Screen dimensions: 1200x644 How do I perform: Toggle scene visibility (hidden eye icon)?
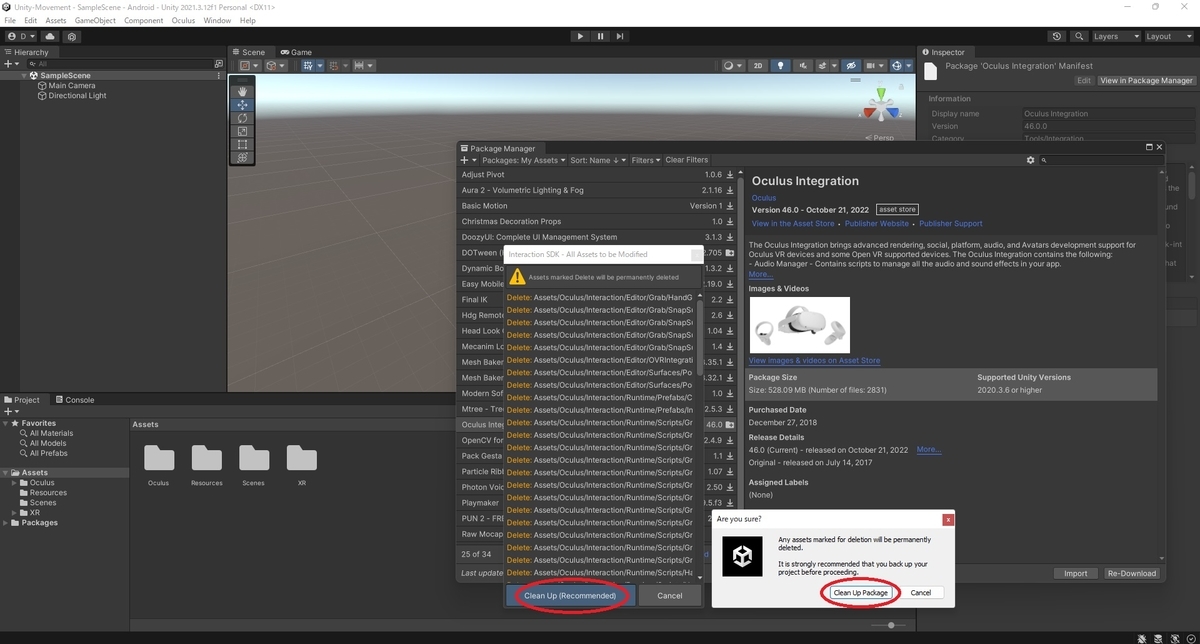coord(851,66)
